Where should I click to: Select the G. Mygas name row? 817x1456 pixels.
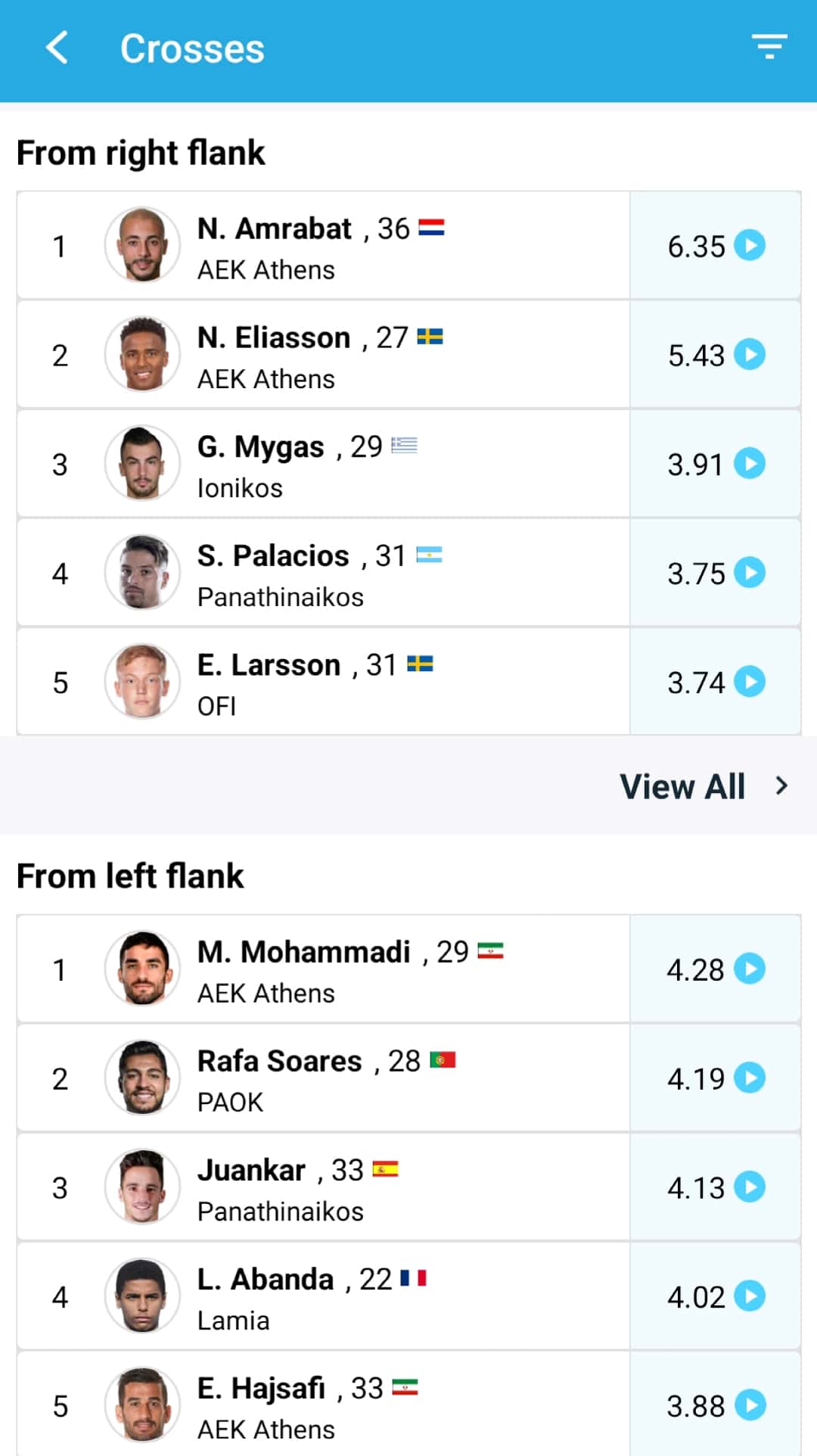point(260,446)
